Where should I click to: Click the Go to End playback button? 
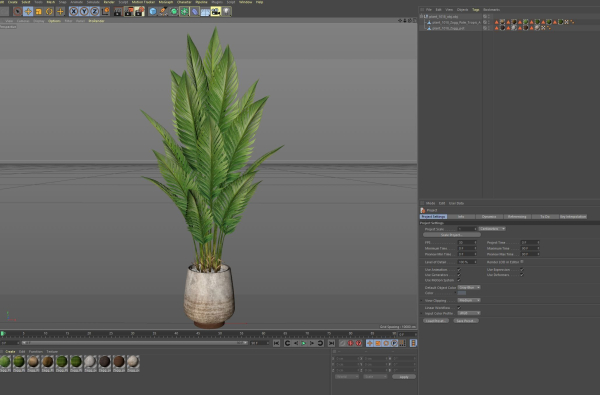(x=331, y=343)
